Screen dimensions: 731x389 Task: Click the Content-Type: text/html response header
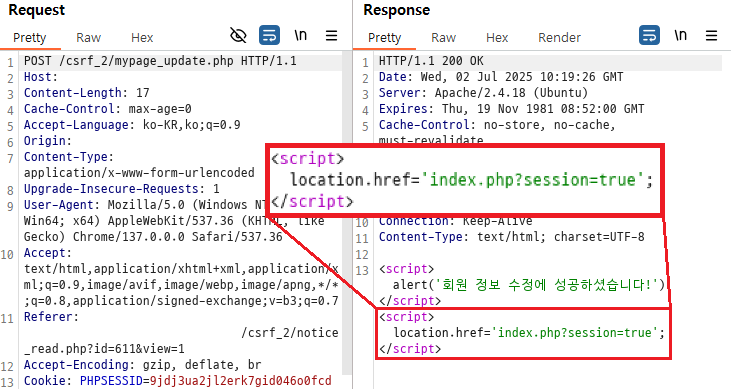(x=511, y=236)
